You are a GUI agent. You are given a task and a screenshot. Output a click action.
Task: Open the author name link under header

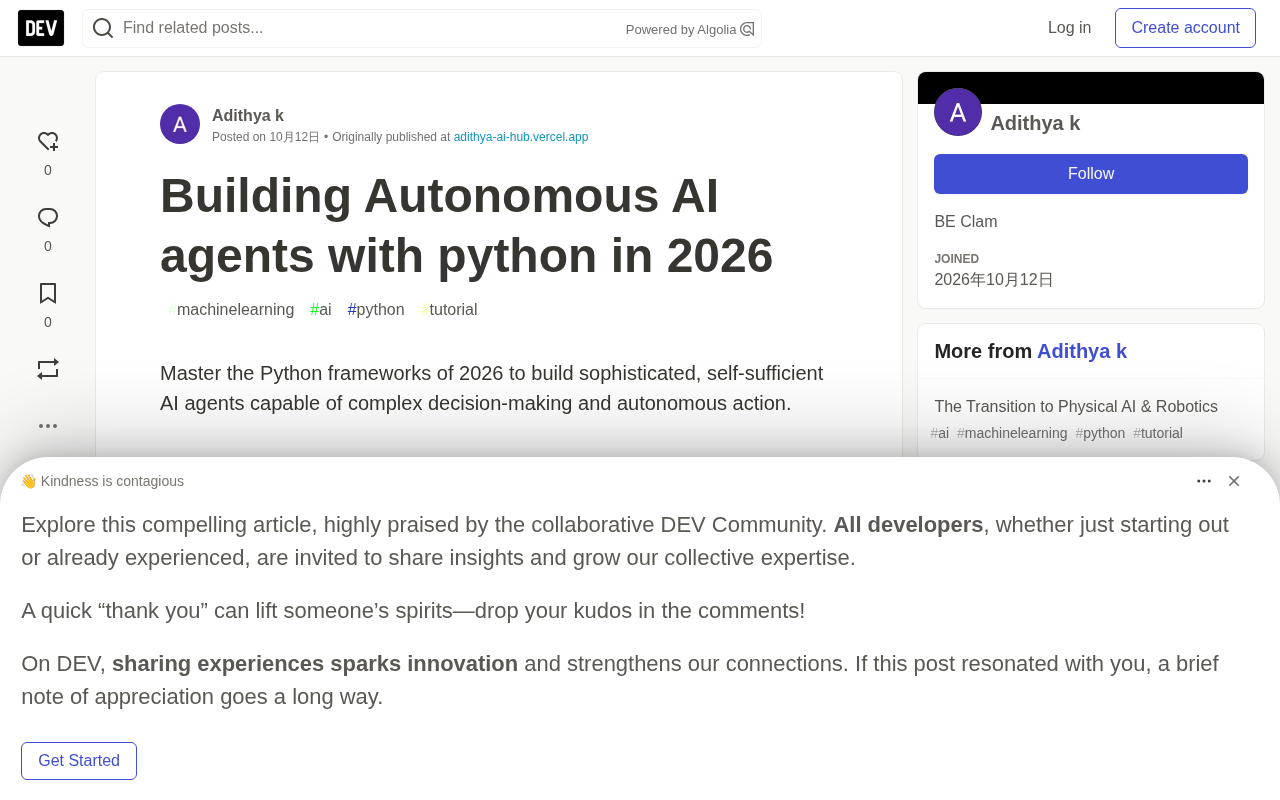coord(248,116)
